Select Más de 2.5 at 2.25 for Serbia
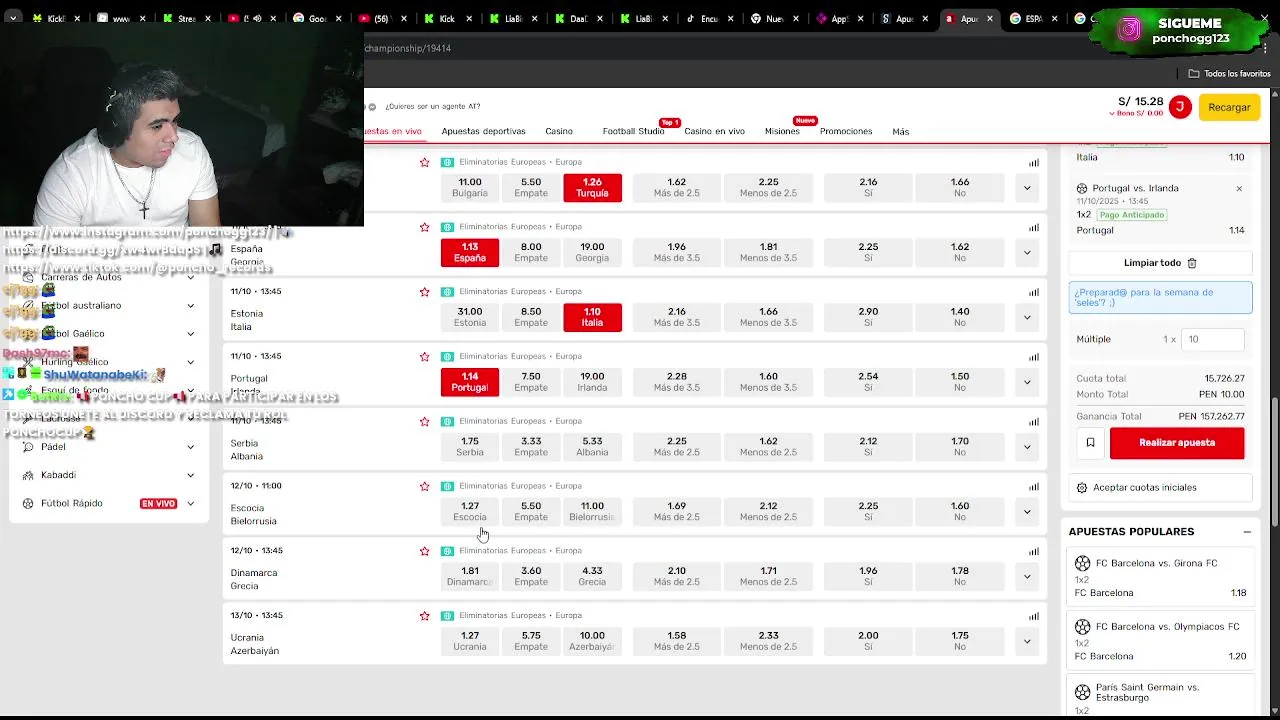 (677, 447)
